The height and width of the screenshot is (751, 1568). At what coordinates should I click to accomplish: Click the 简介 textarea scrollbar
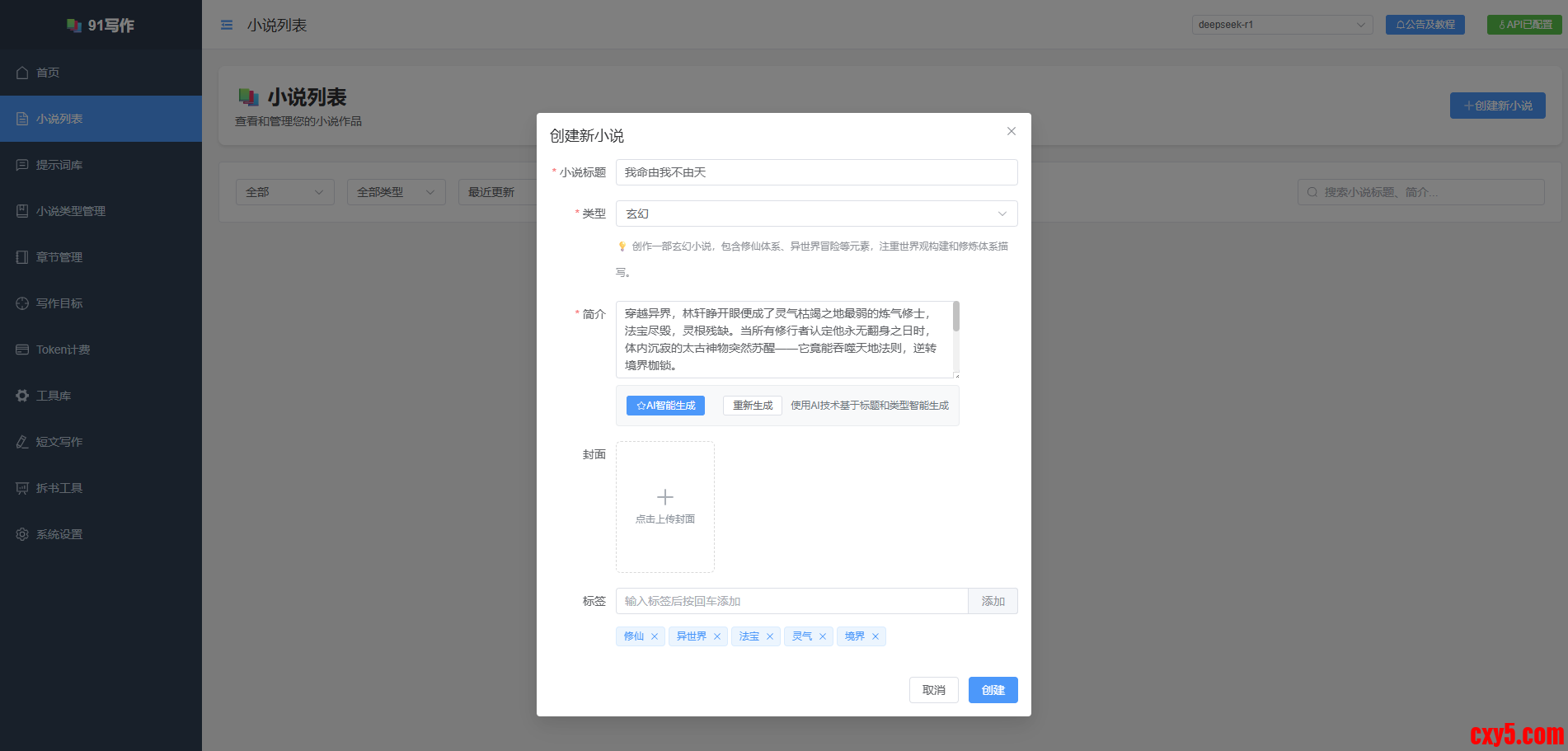tap(956, 317)
